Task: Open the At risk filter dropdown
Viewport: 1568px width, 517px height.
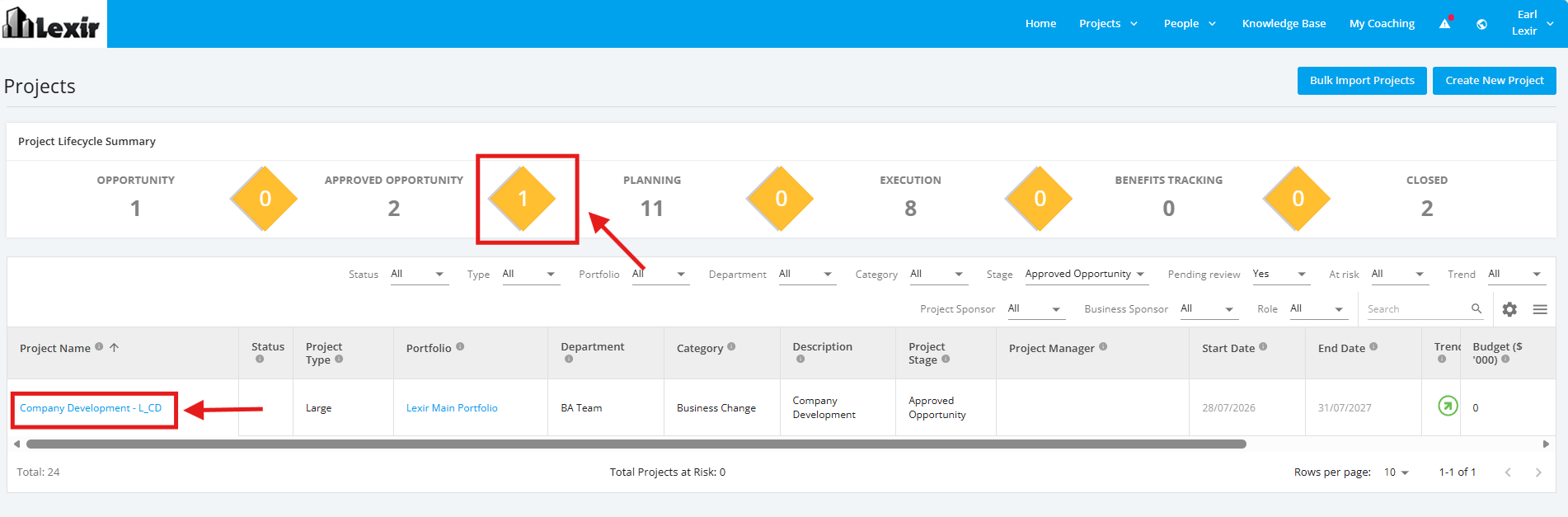Action: [x=1399, y=274]
